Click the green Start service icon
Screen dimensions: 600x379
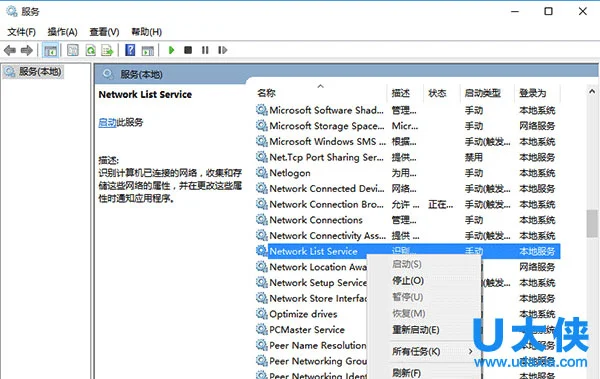pos(171,50)
